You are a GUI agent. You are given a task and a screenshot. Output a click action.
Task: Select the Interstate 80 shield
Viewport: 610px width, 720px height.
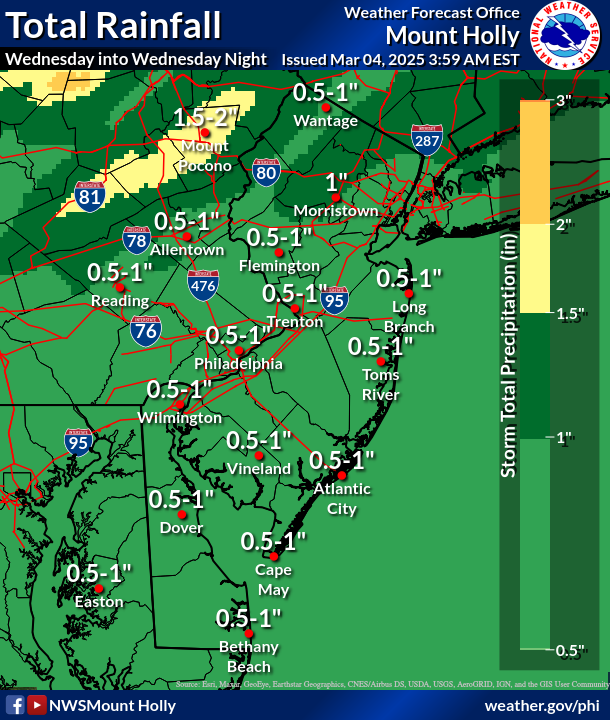pos(266,173)
